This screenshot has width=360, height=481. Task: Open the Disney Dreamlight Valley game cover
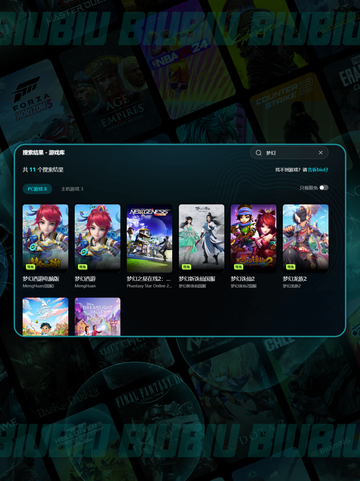(97, 316)
